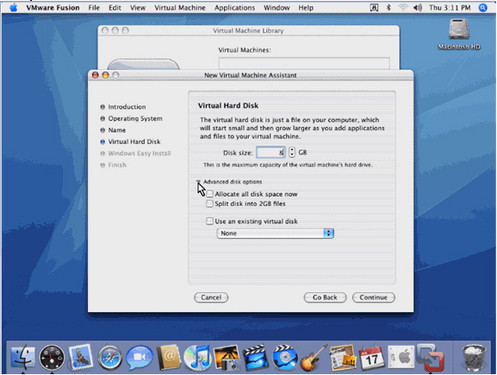Open Spotlight search in menu bar
Viewport: 497px width, 375px height.
483,8
